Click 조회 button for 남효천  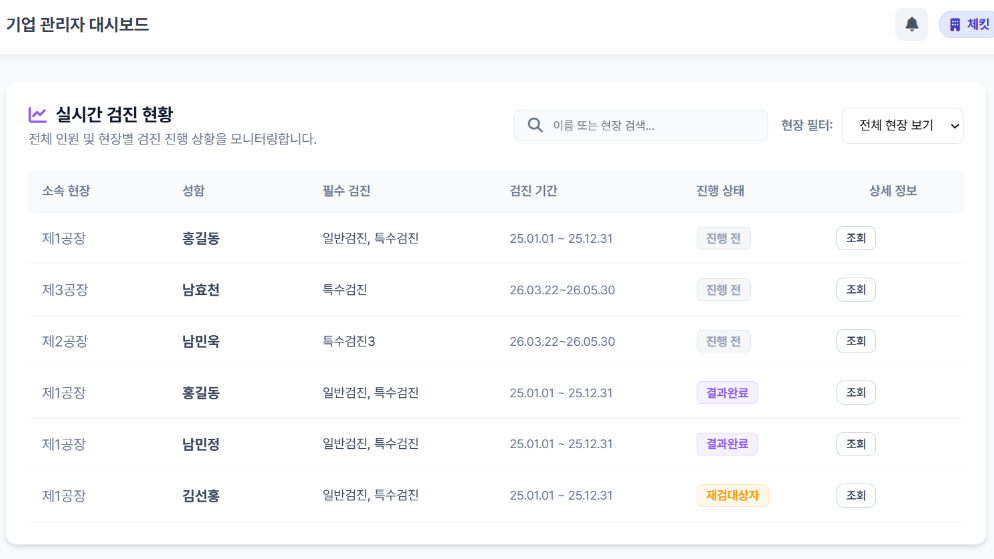pyautogui.click(x=855, y=290)
